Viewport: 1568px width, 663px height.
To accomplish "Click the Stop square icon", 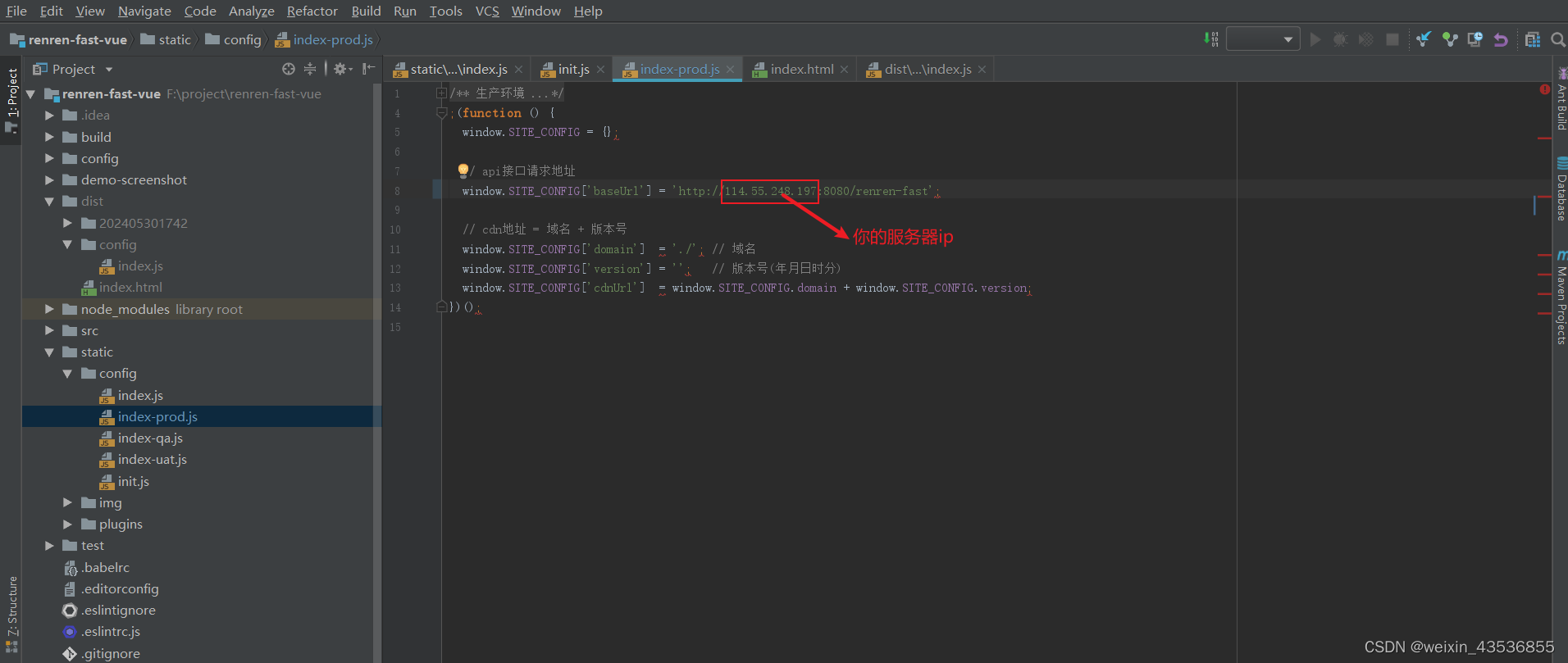I will pyautogui.click(x=1392, y=39).
